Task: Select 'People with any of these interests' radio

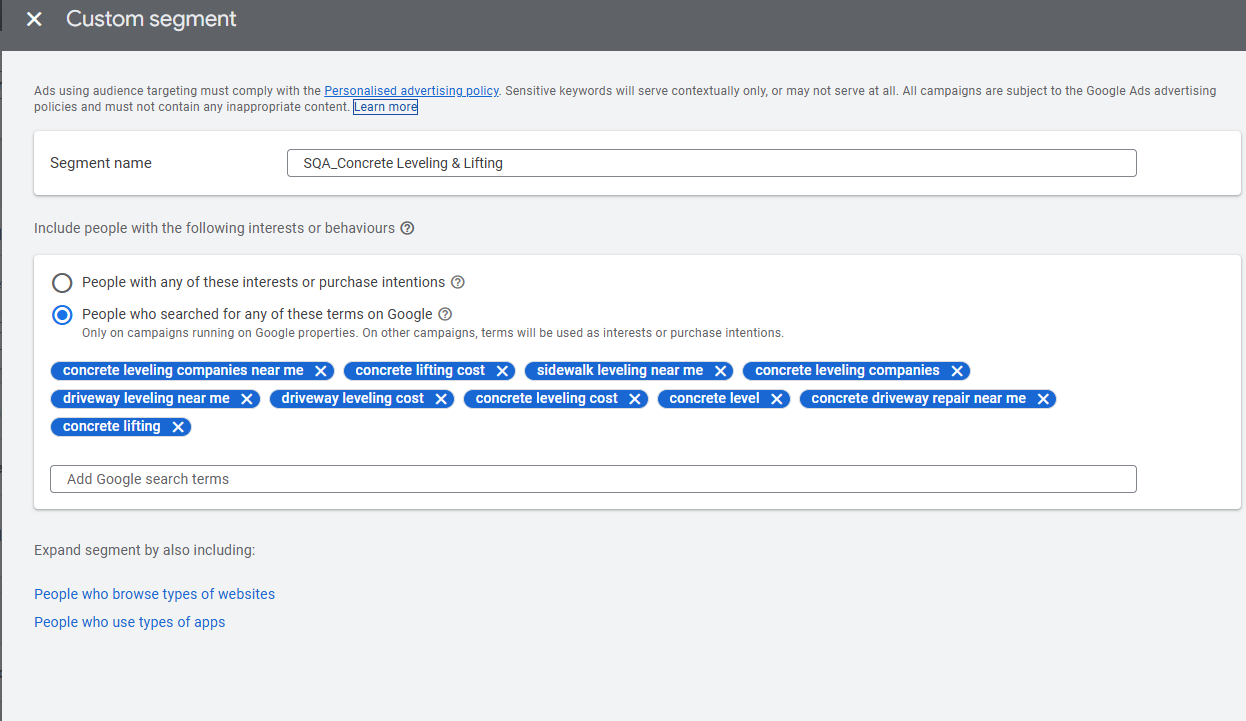Action: coord(62,283)
